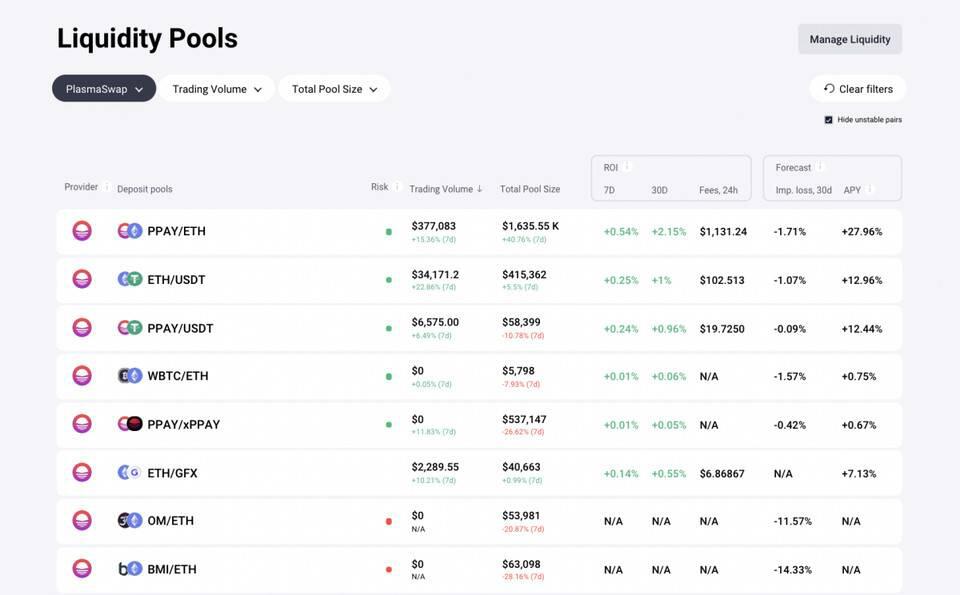
Task: Click PlasmaSwap provider logo in WBTC/ETH row
Action: (x=82, y=376)
